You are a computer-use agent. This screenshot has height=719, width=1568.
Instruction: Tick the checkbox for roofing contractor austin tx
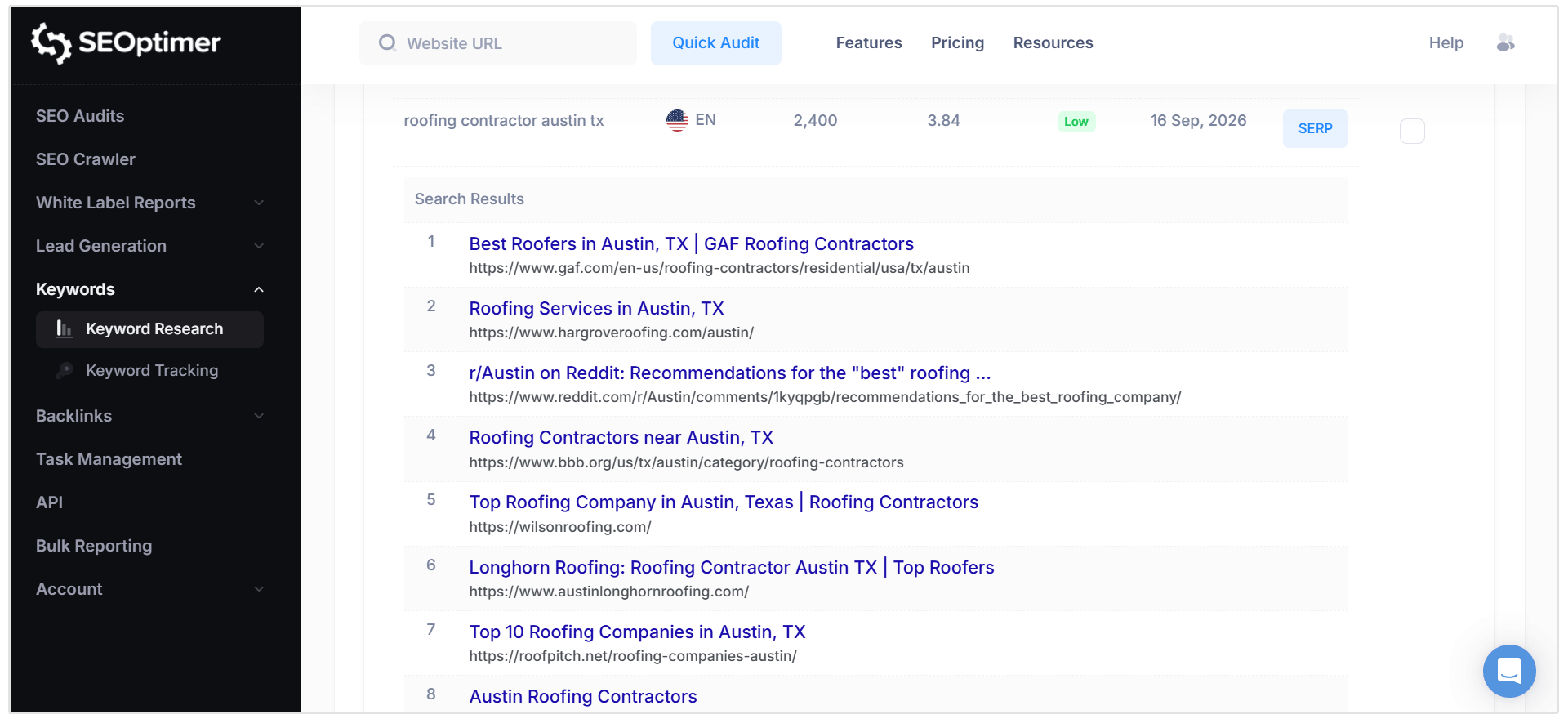pos(1412,131)
